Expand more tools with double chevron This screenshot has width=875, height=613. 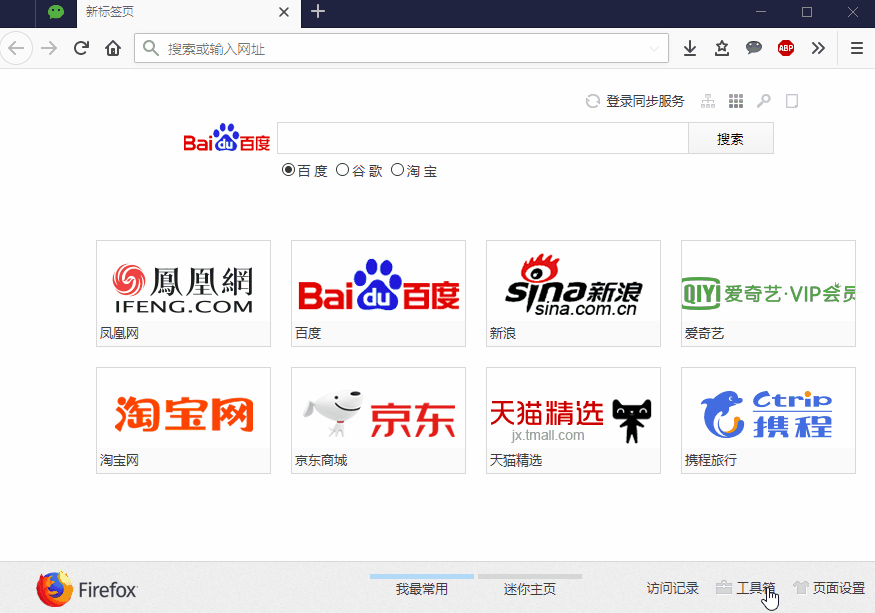point(818,49)
